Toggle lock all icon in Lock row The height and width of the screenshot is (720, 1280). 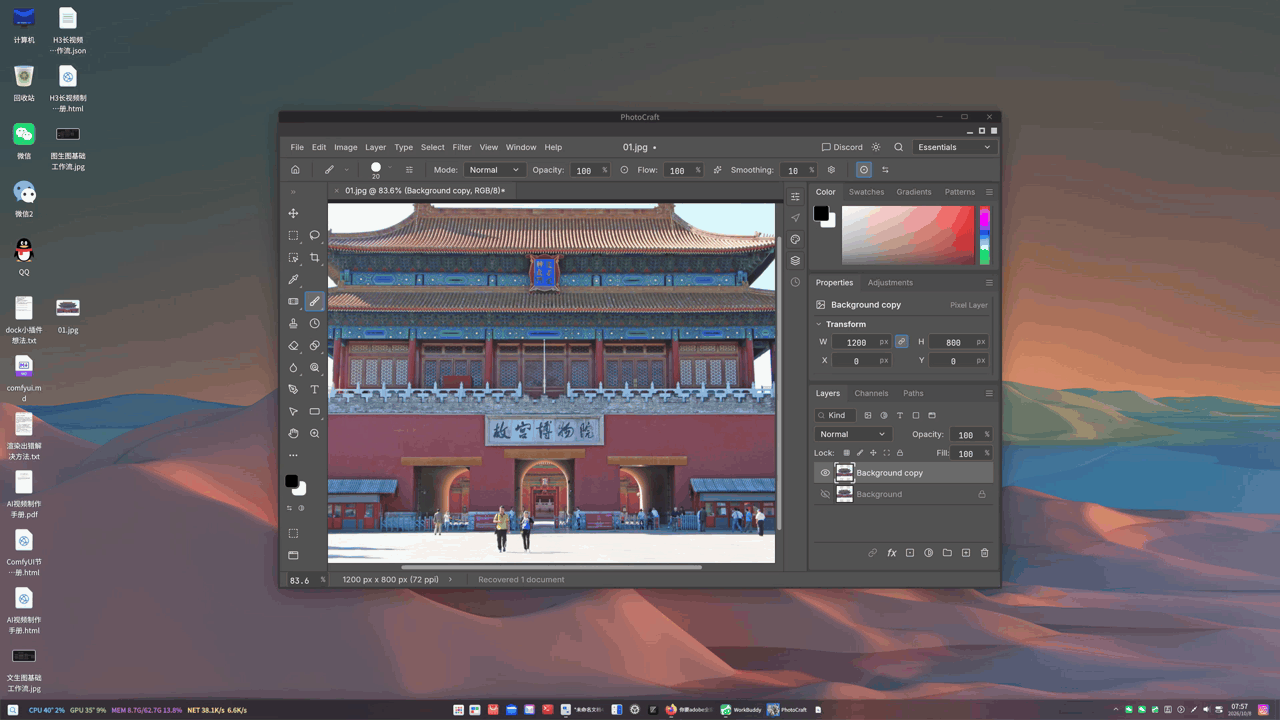point(900,453)
